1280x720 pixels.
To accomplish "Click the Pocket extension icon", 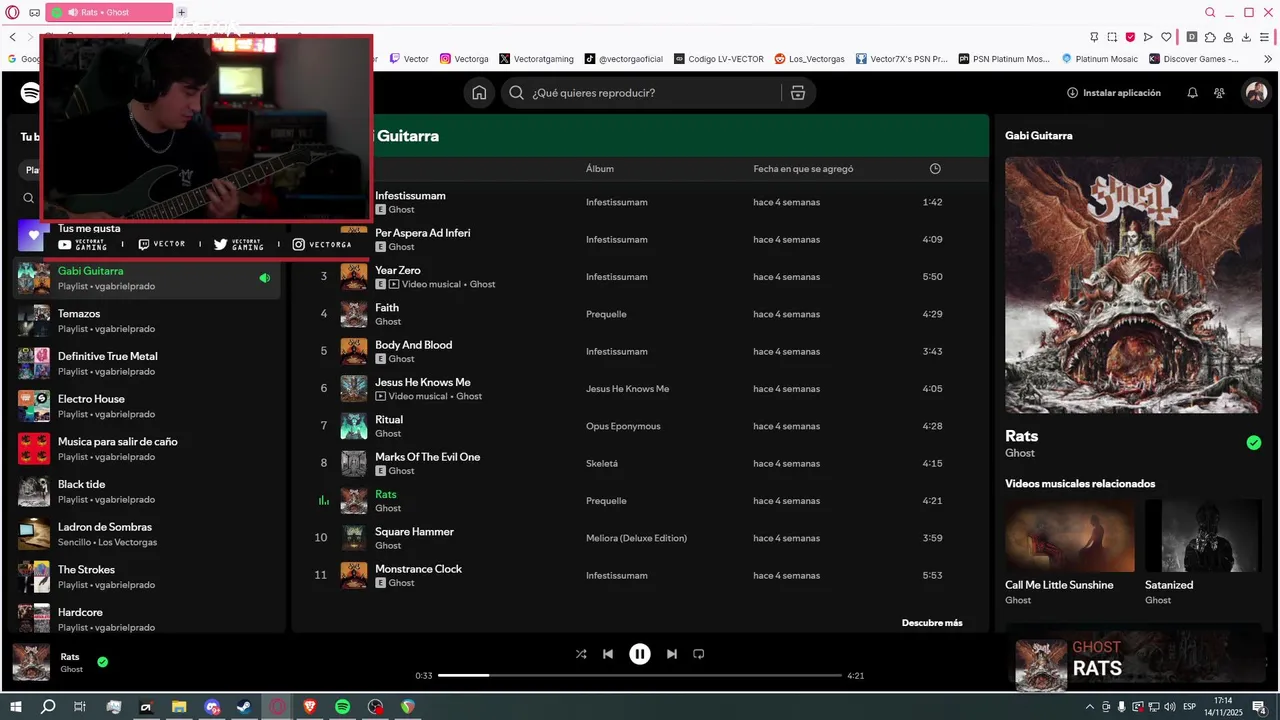I will [x=1130, y=37].
